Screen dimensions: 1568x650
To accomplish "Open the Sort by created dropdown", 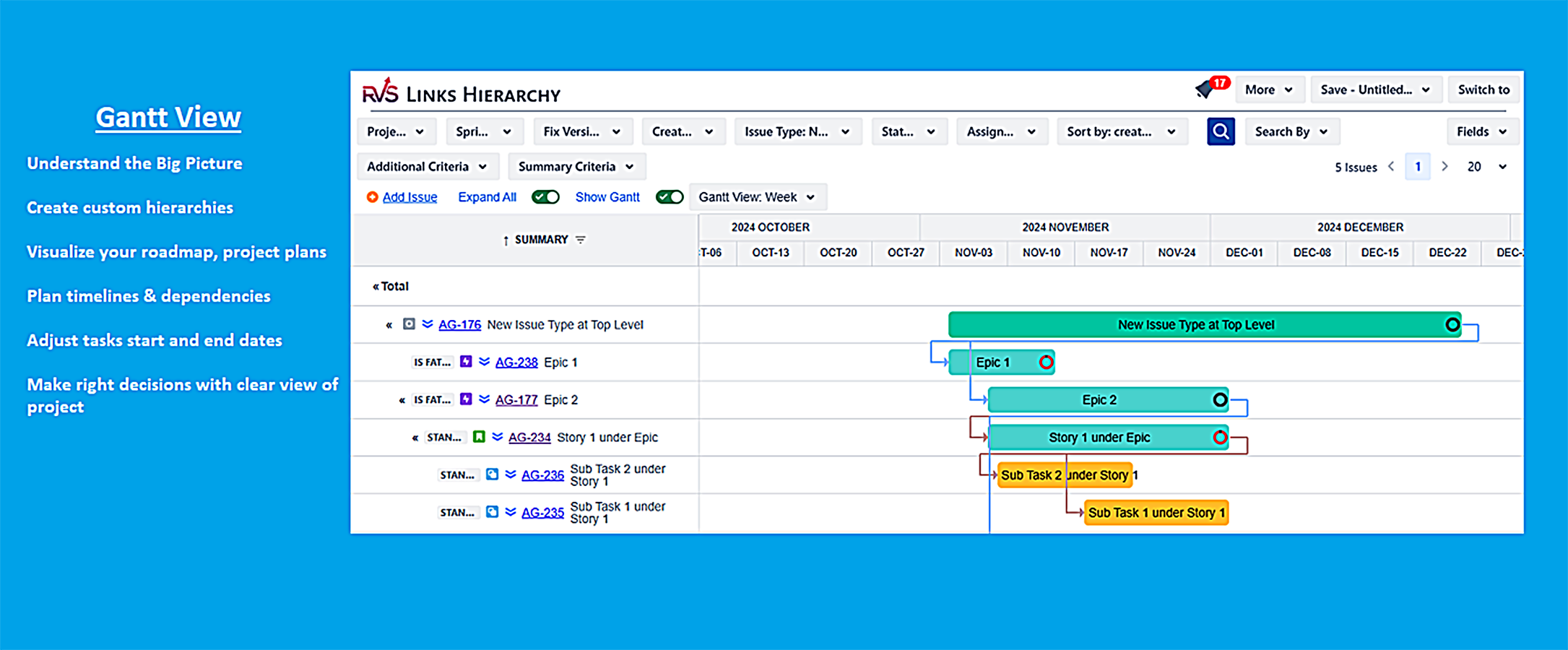I will click(x=1122, y=131).
